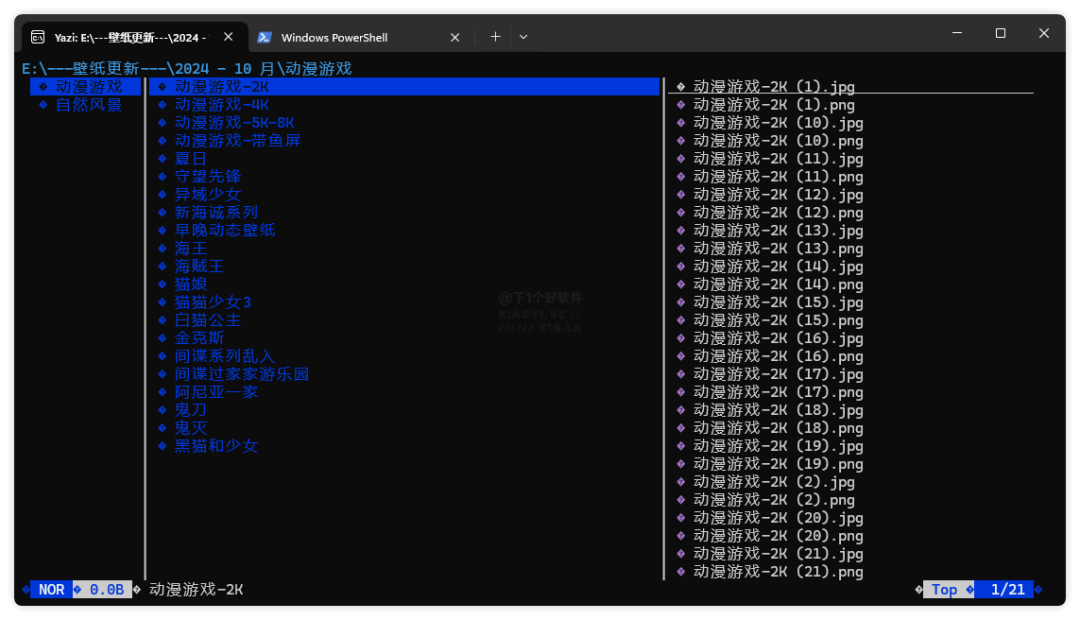Switch to the Yazi tab
The height and width of the screenshot is (620, 1080).
coord(130,37)
